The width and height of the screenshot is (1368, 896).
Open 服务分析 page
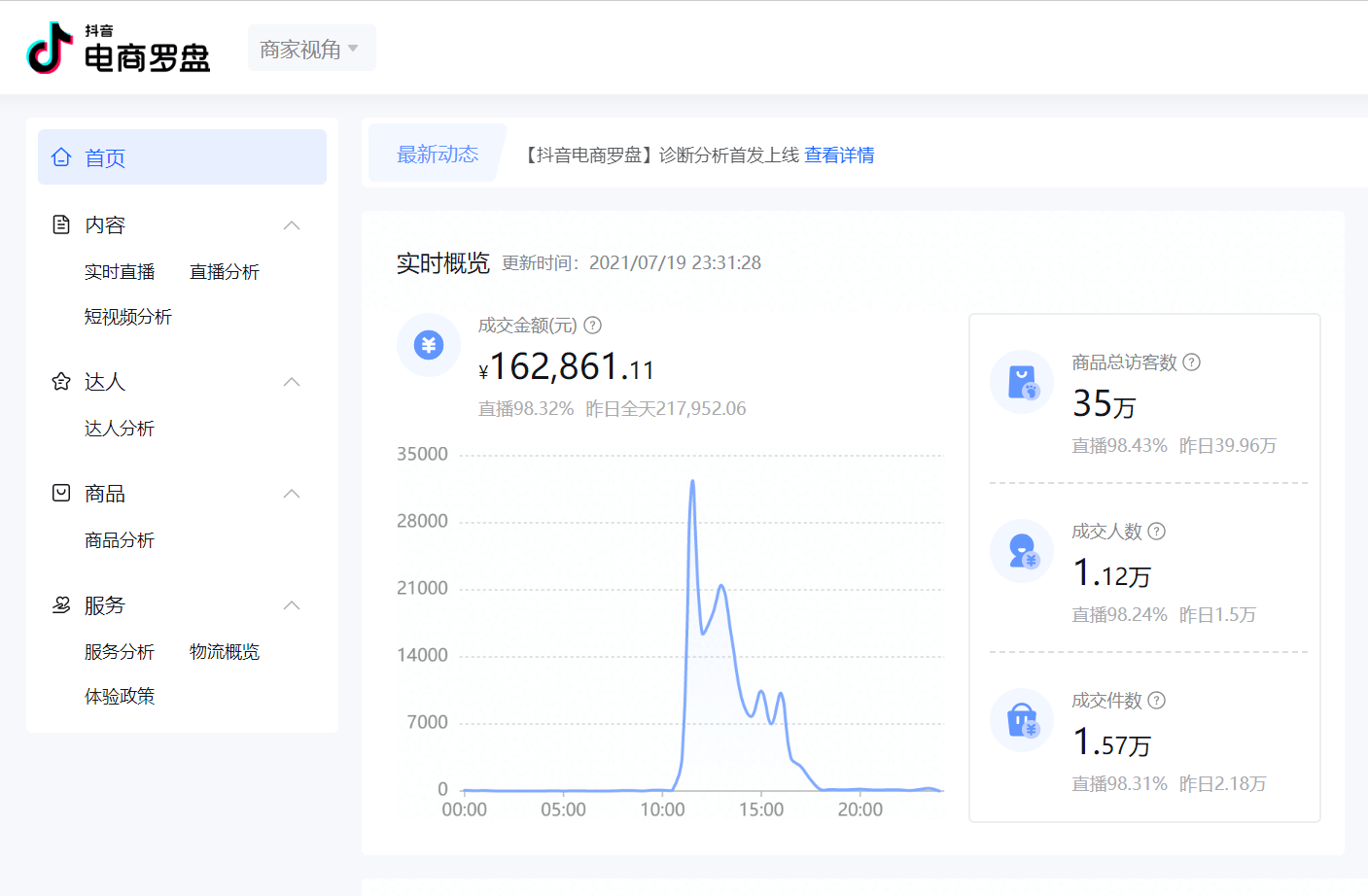[120, 652]
